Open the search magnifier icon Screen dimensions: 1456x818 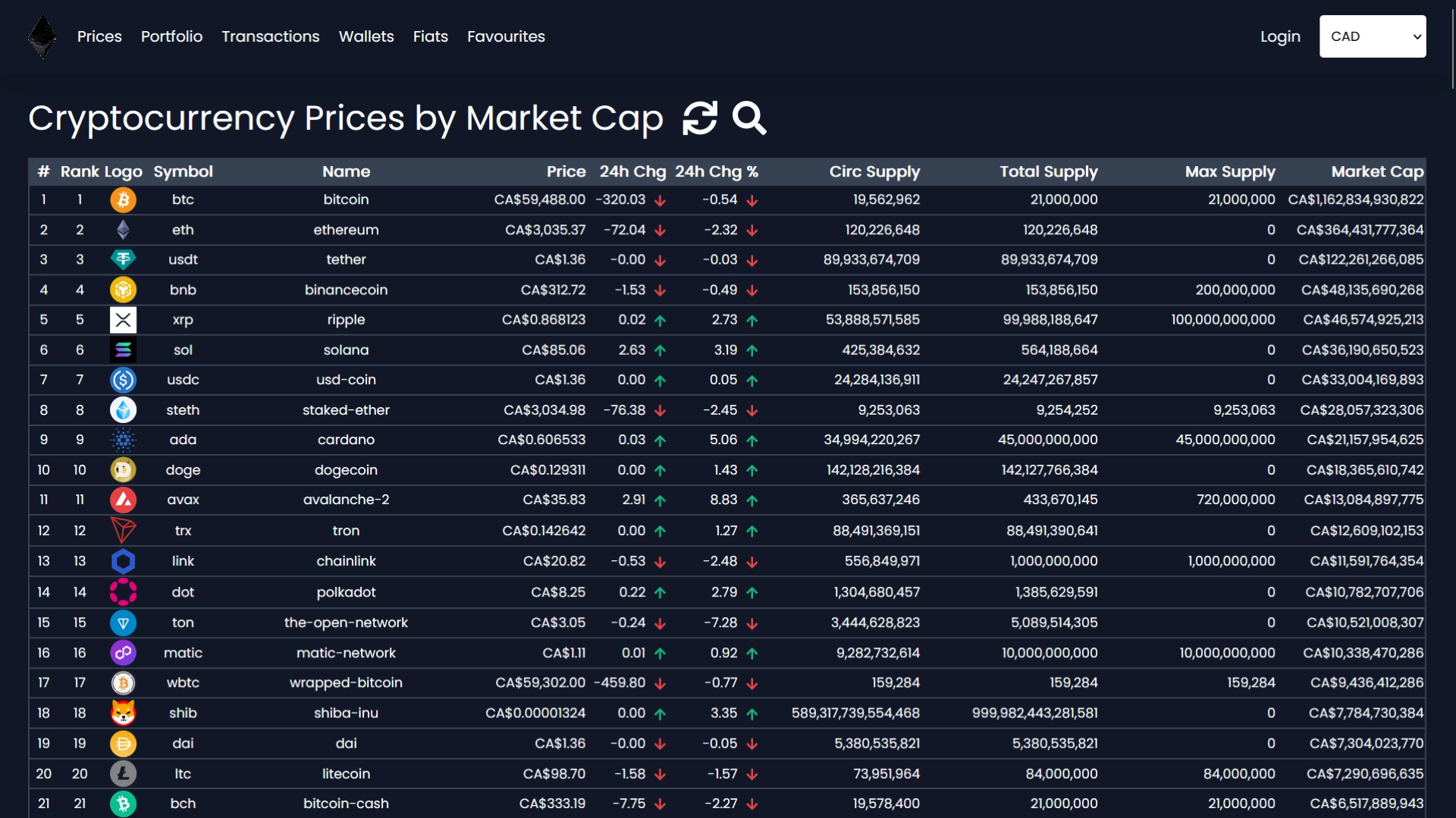coord(749,118)
